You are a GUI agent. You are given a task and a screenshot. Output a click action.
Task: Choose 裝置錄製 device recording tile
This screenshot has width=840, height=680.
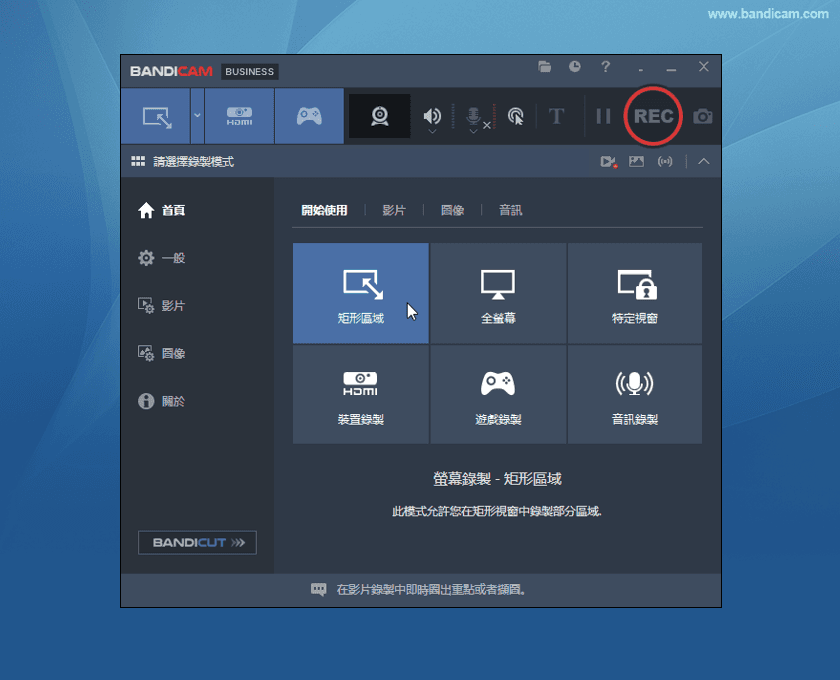[x=361, y=394]
